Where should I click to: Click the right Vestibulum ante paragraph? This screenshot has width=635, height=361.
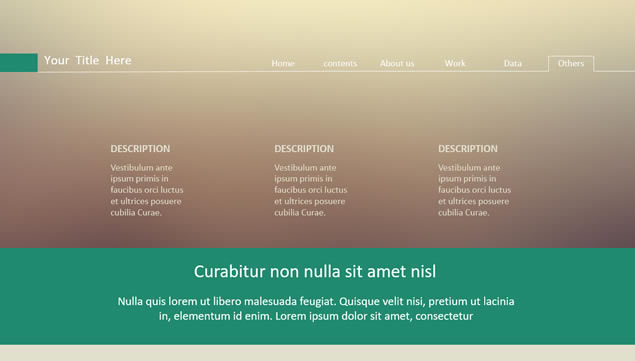click(x=474, y=190)
